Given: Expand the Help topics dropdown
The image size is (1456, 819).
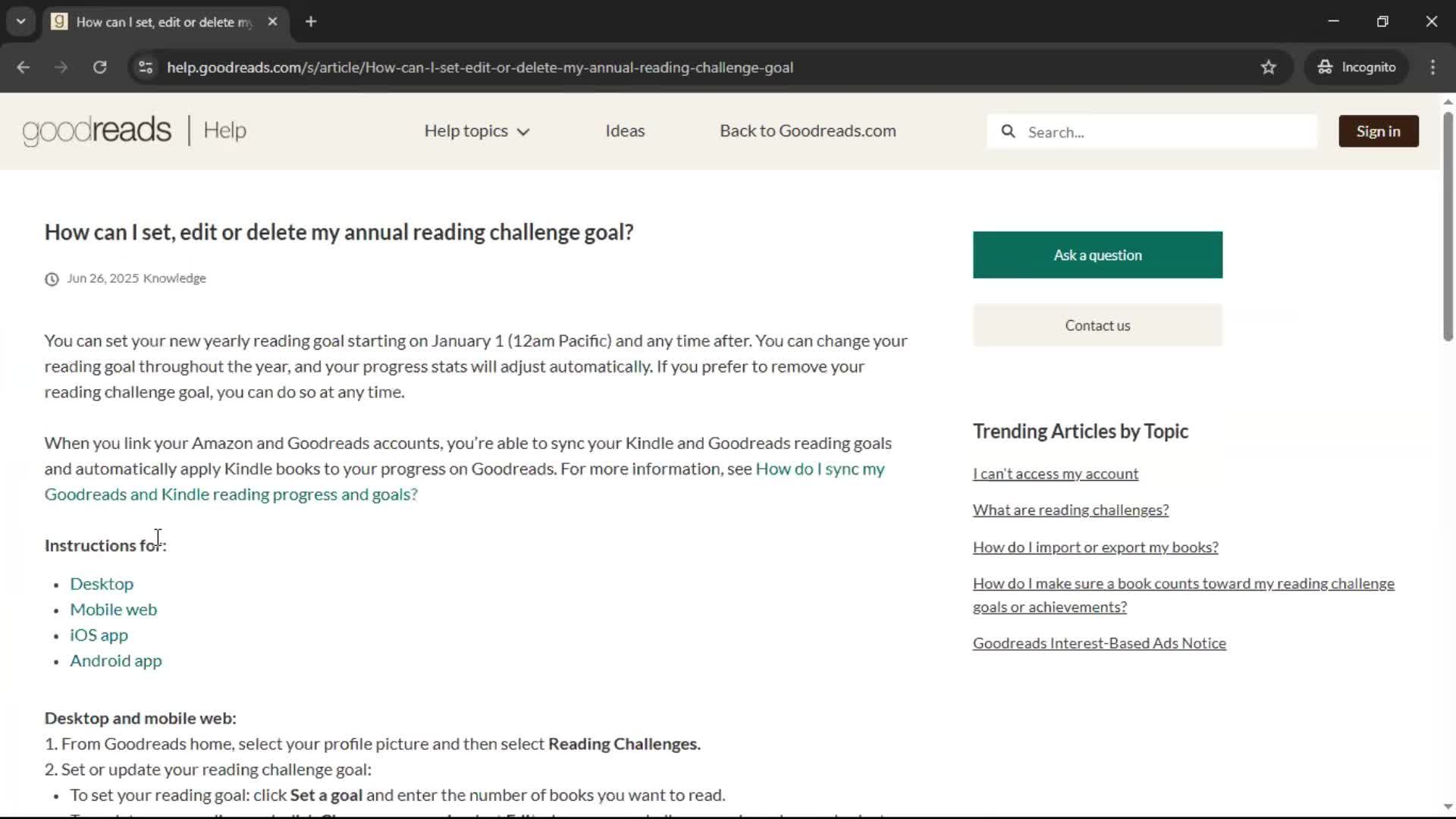Looking at the screenshot, I should point(477,130).
